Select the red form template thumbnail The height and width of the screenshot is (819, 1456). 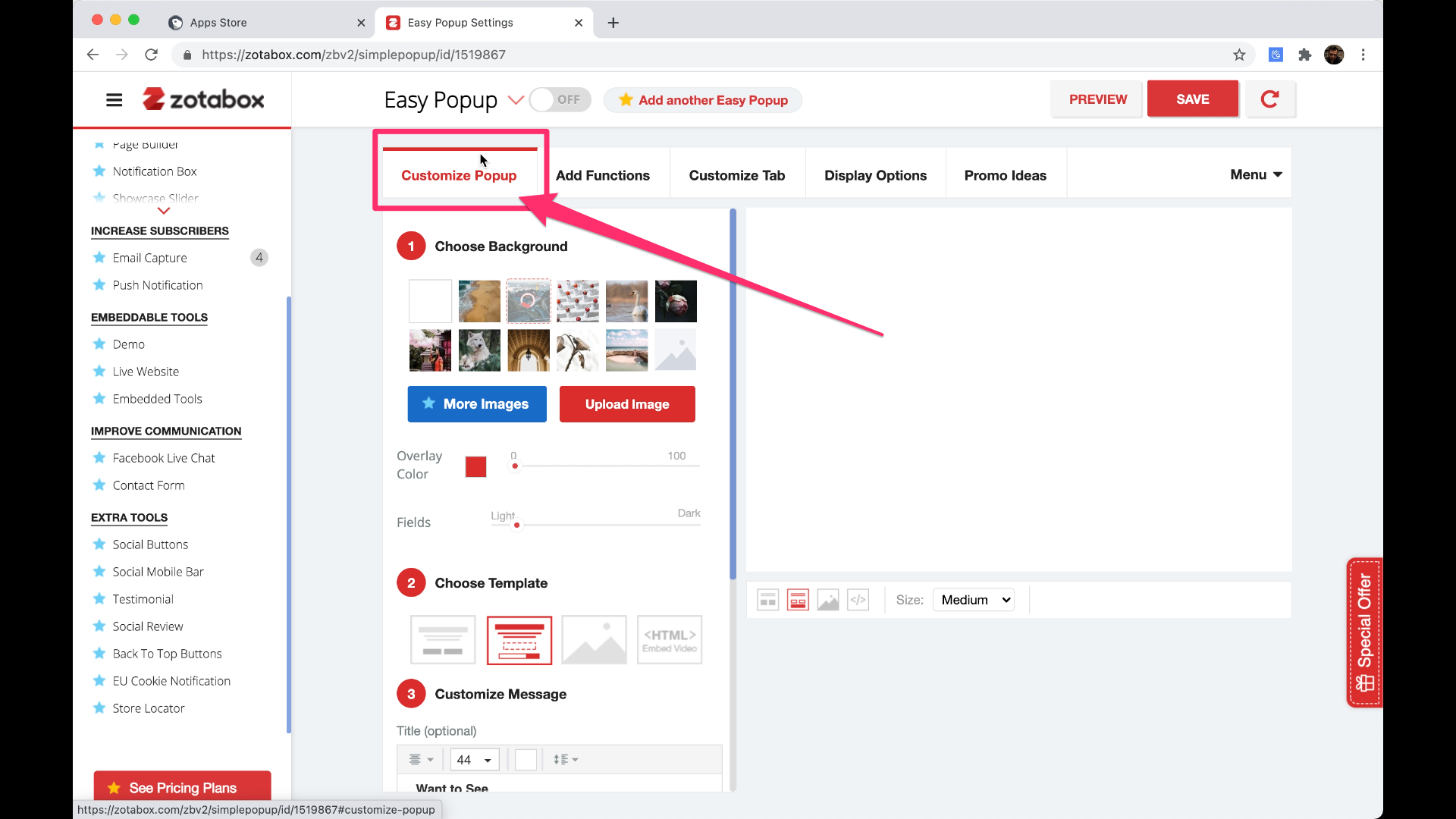[519, 640]
